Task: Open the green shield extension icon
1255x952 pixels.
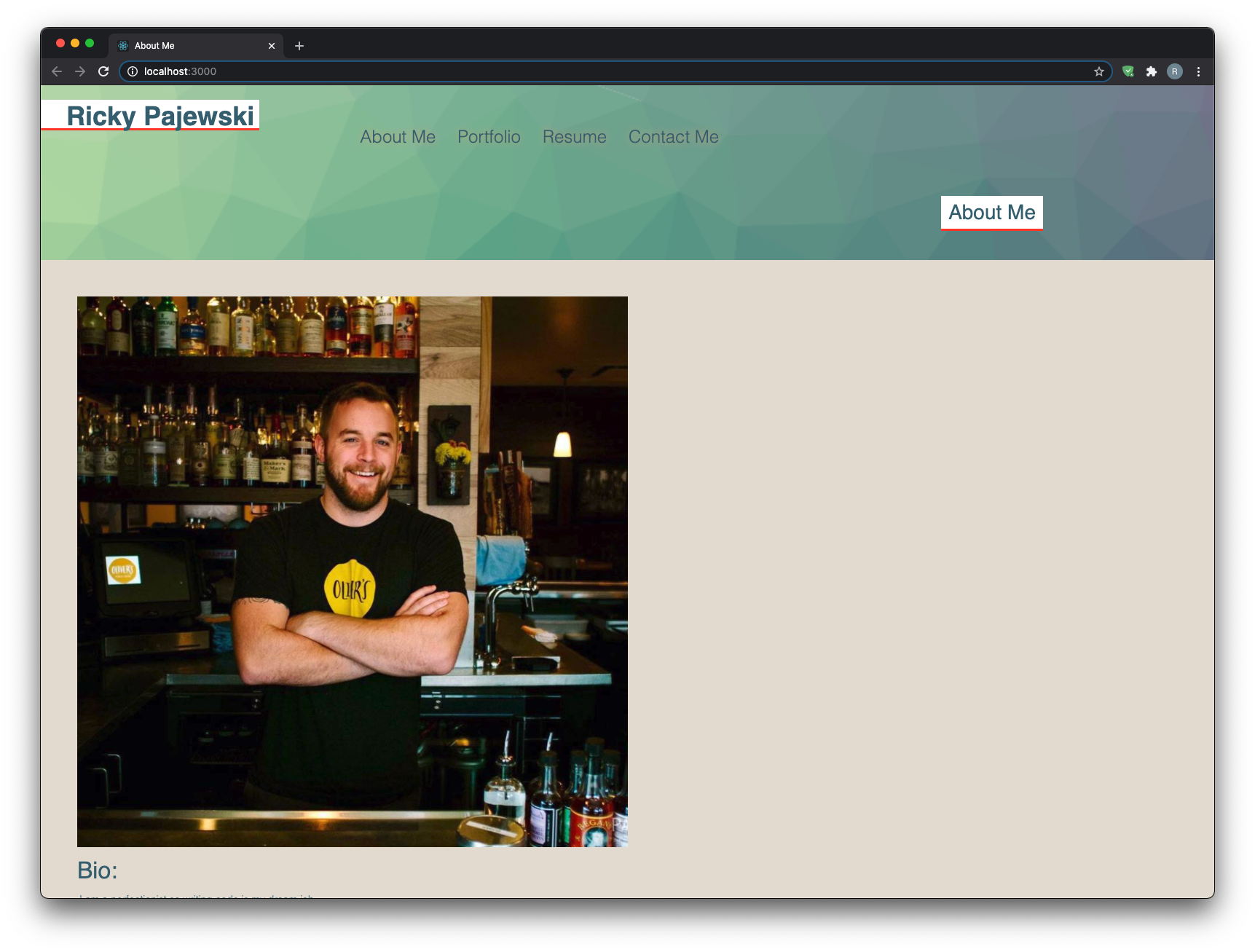Action: (x=1128, y=71)
